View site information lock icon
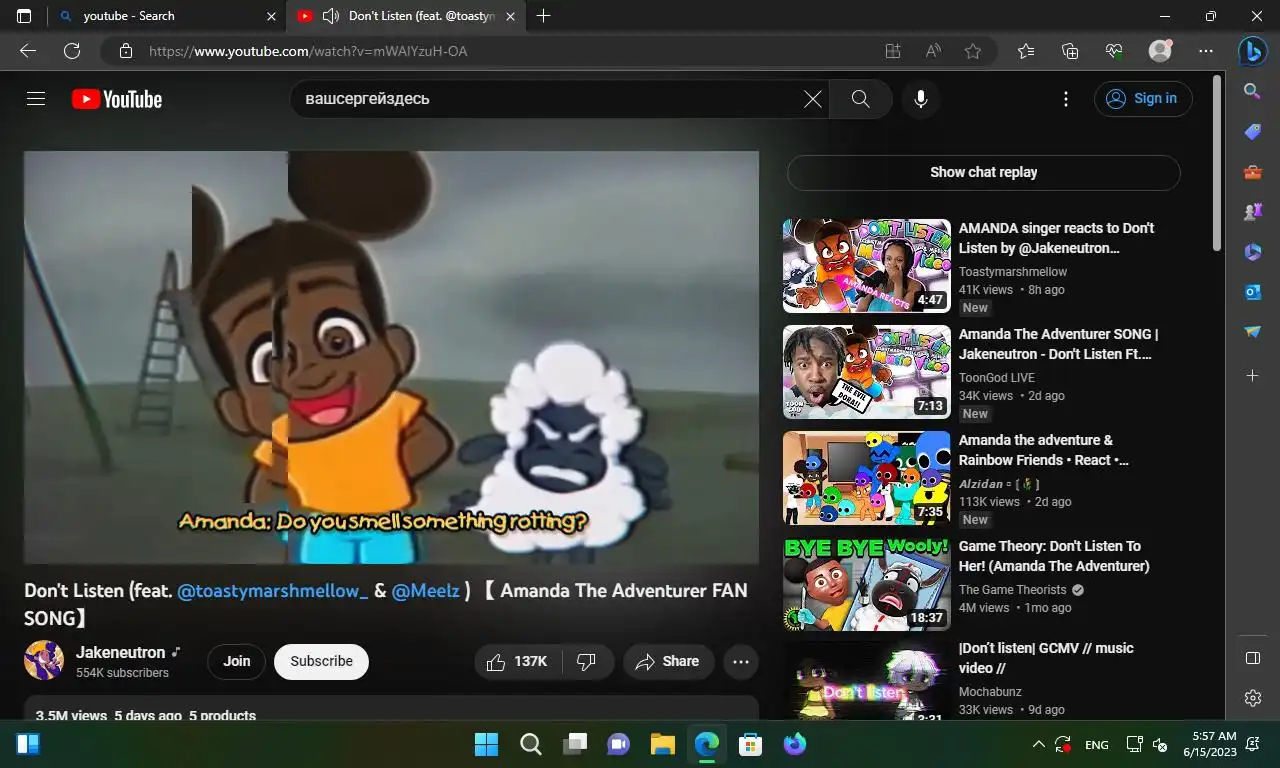 [x=125, y=51]
